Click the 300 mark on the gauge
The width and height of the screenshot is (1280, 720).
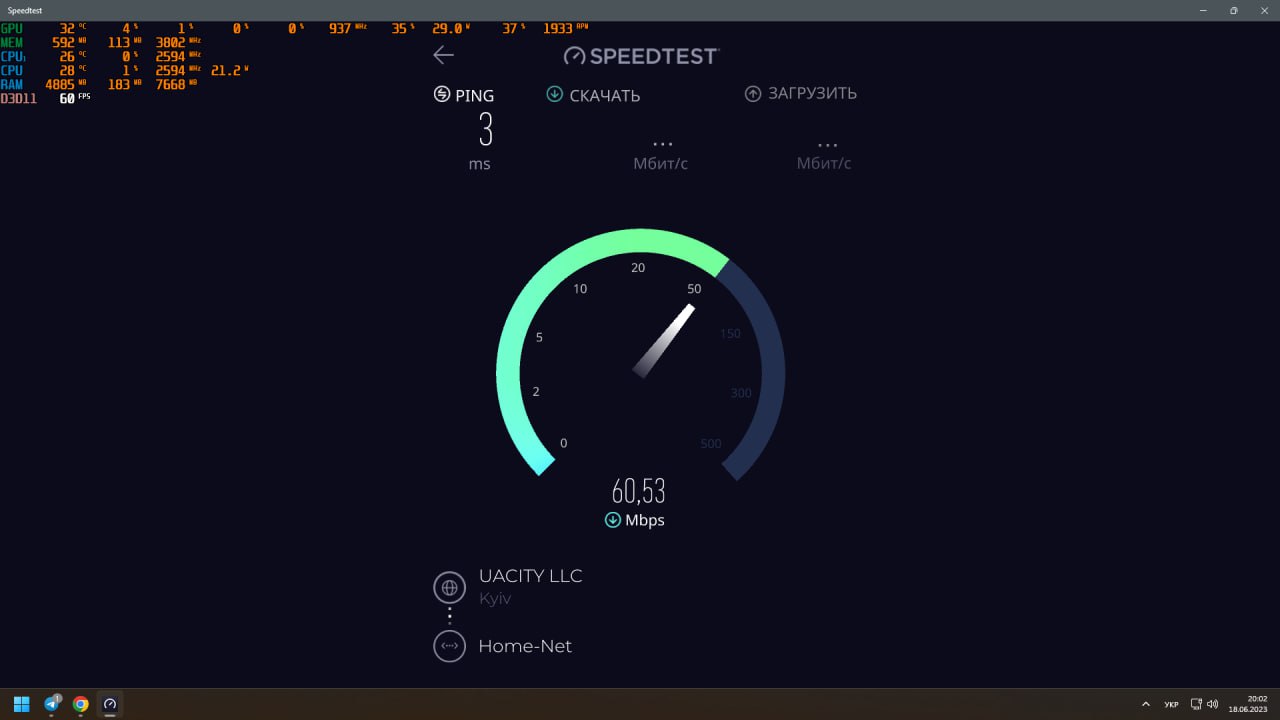click(x=741, y=393)
